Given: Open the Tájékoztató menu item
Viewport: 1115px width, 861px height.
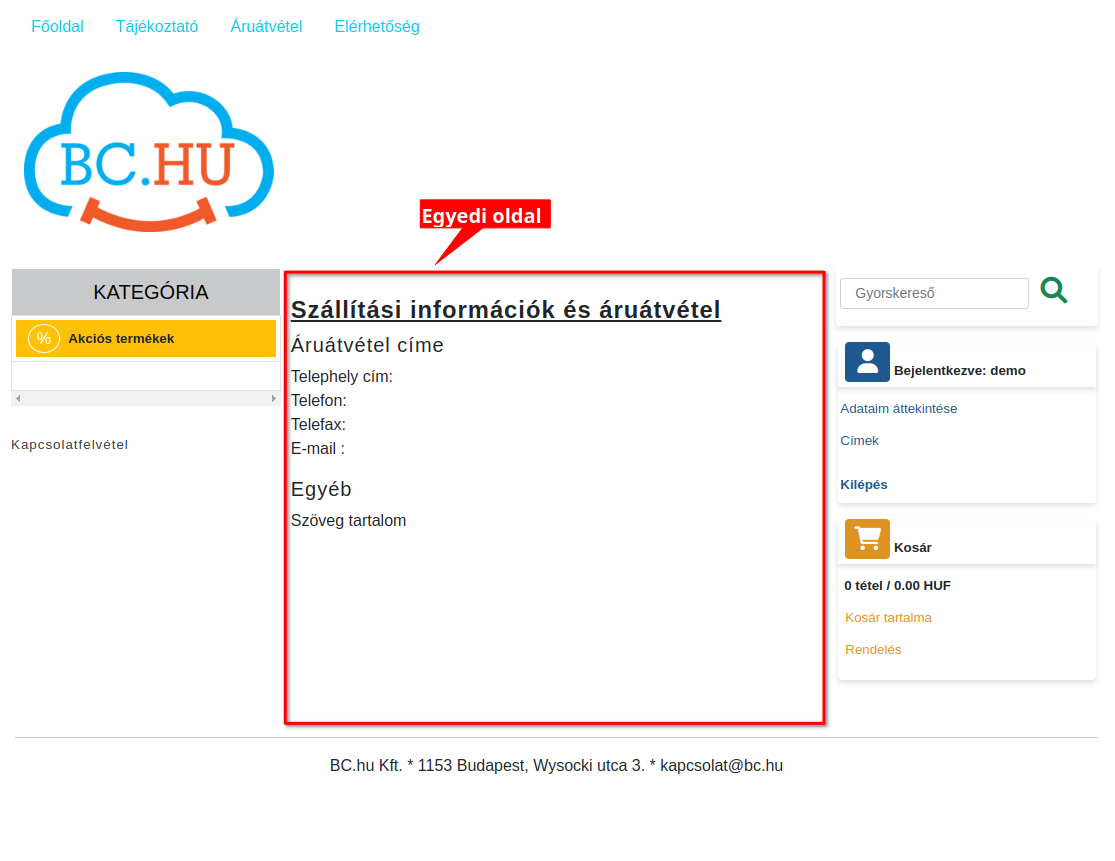Looking at the screenshot, I should click(157, 26).
